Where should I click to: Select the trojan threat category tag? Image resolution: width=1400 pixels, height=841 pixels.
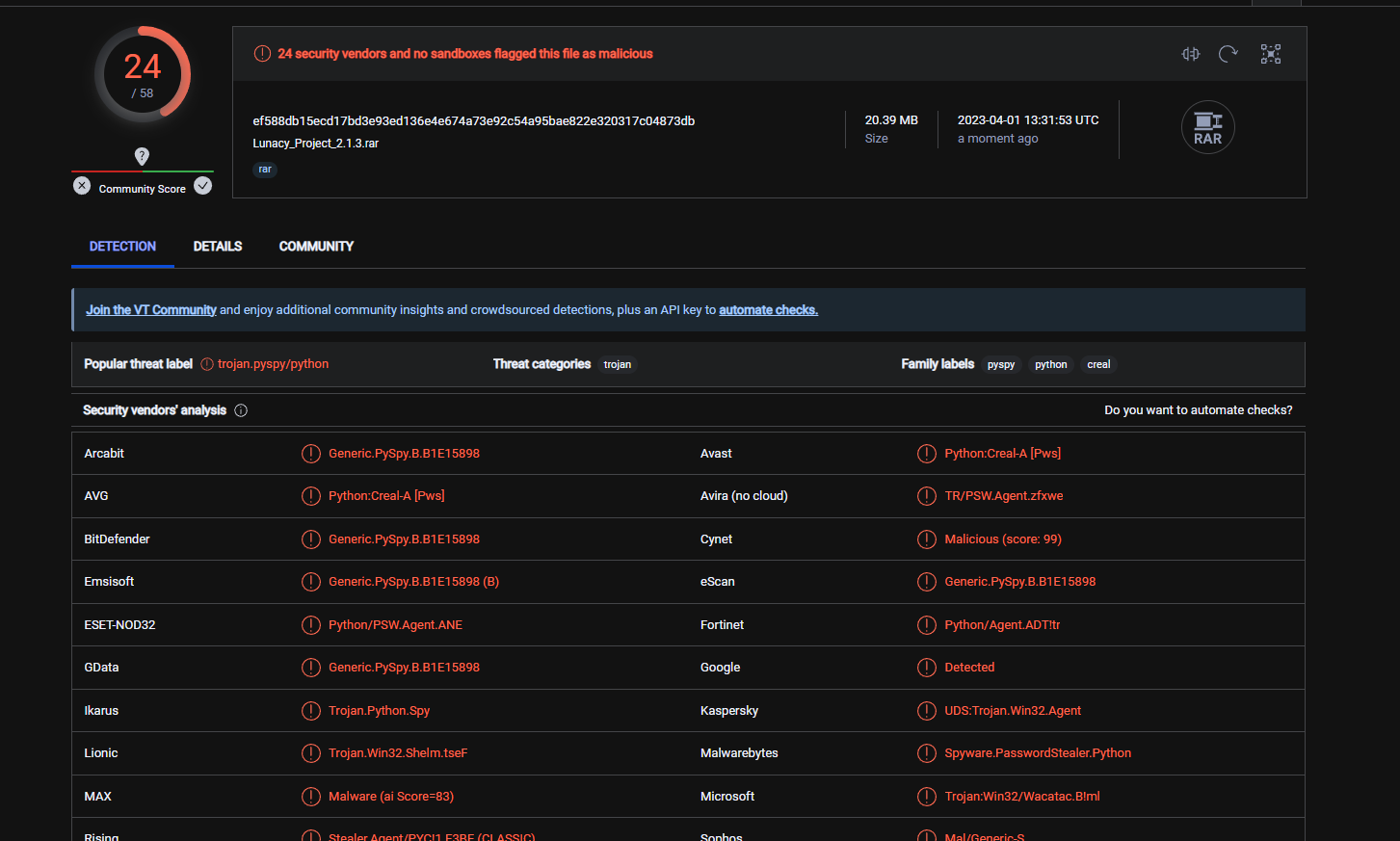coord(618,364)
